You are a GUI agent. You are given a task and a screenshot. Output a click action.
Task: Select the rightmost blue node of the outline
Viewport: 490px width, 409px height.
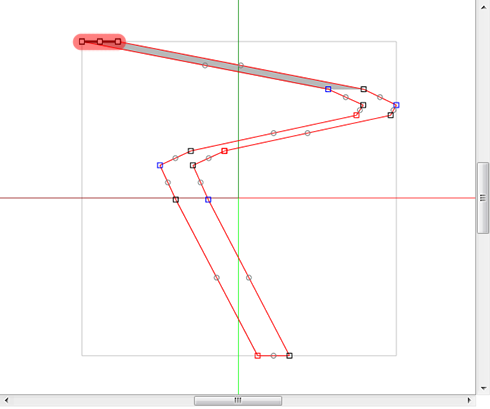[396, 105]
